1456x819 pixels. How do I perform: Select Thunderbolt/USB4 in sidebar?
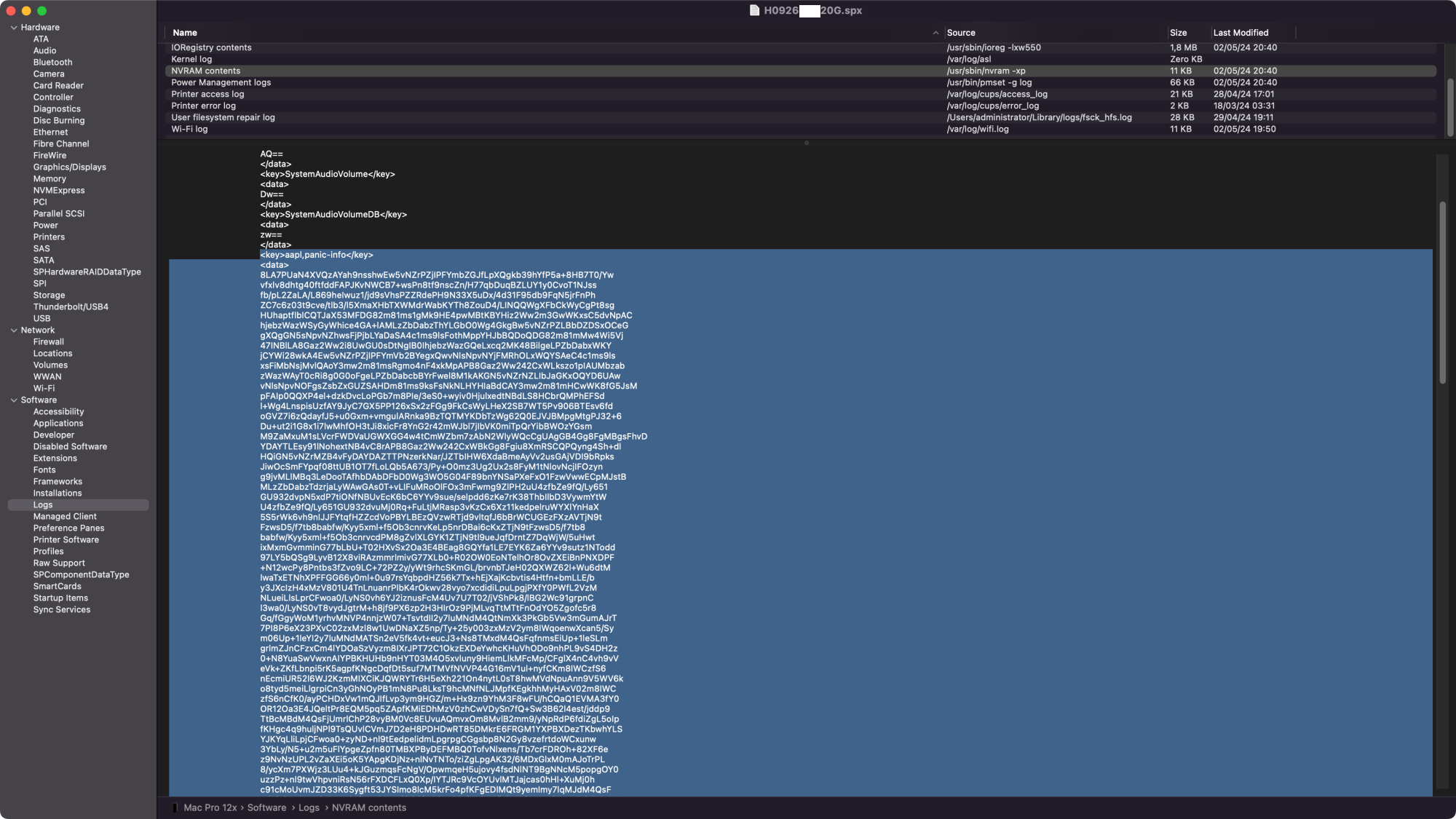click(x=71, y=307)
